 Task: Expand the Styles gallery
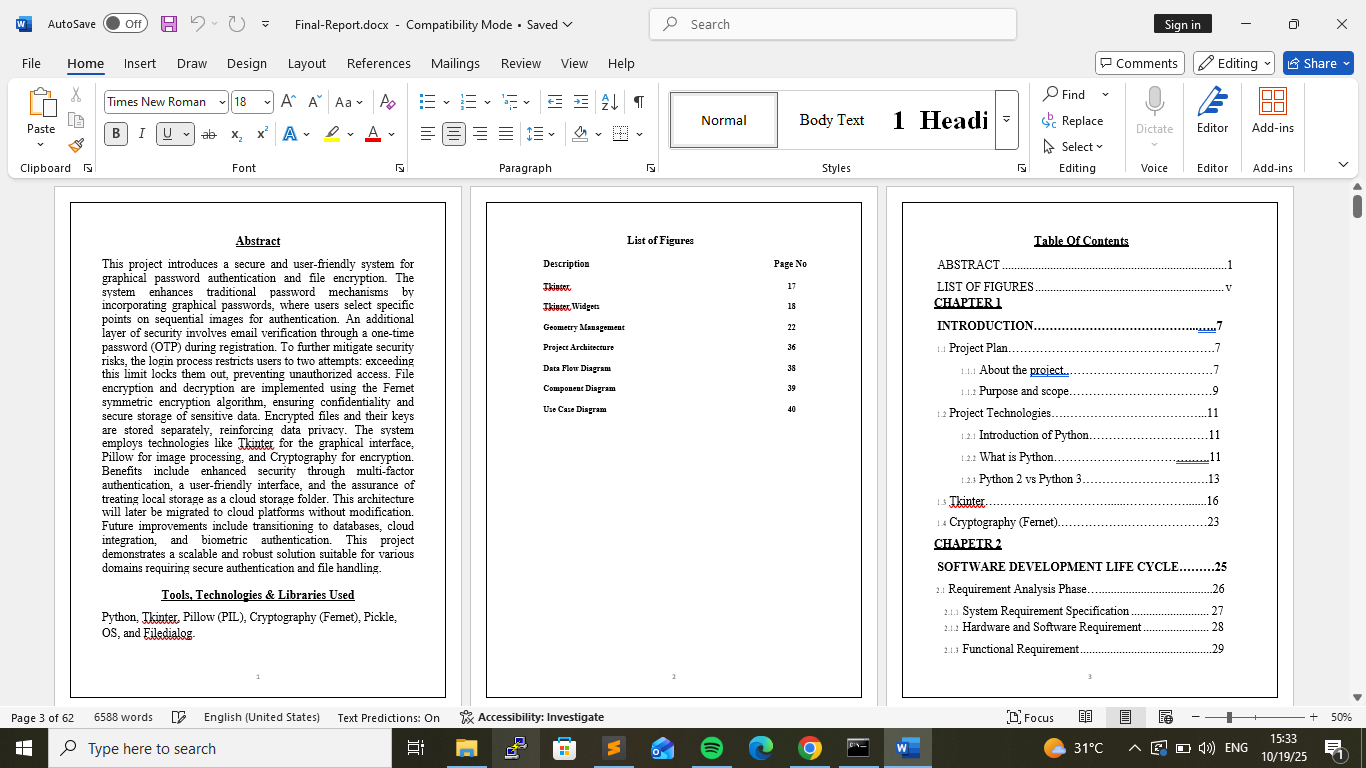pos(1007,119)
